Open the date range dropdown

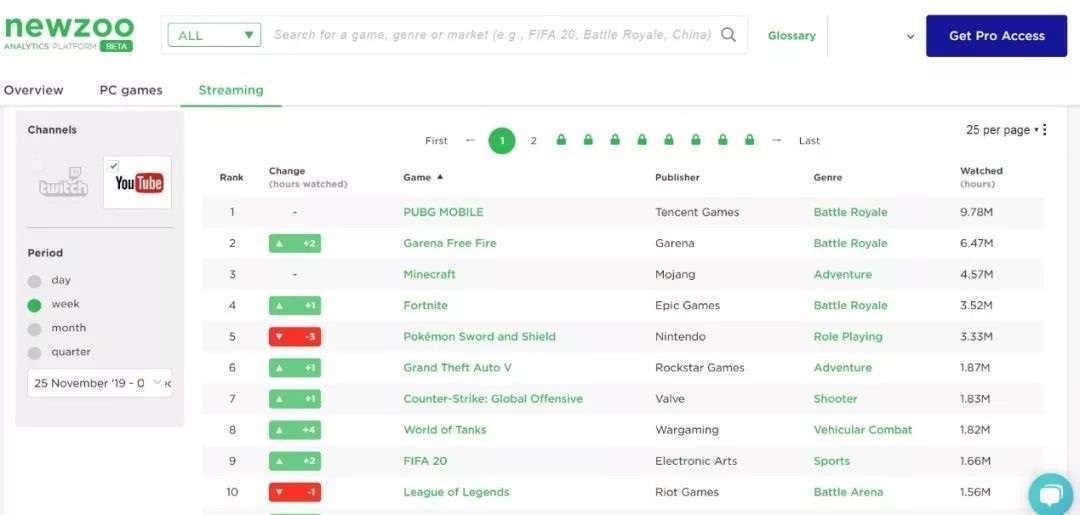(x=100, y=383)
